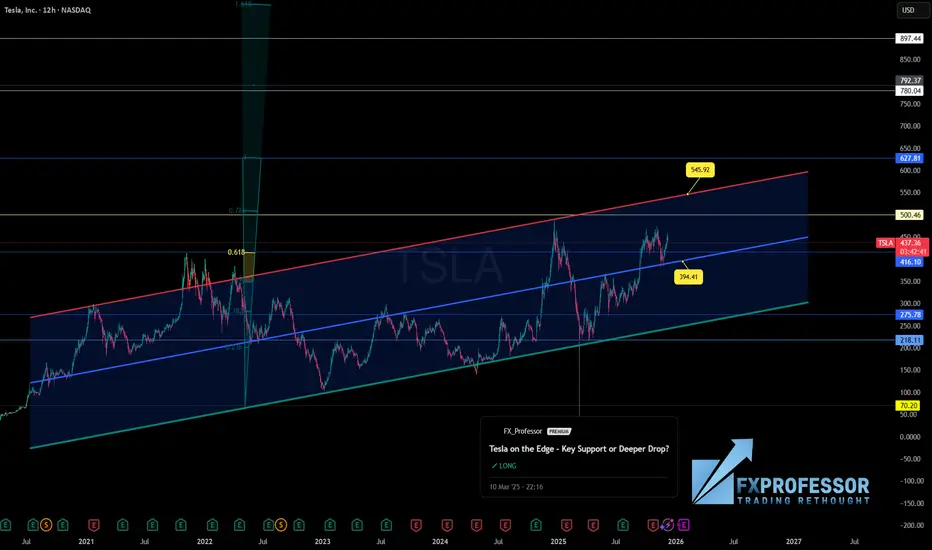Click the -200.00 tick on the price axis
Screen dimensions: 932x550
pos(910,525)
